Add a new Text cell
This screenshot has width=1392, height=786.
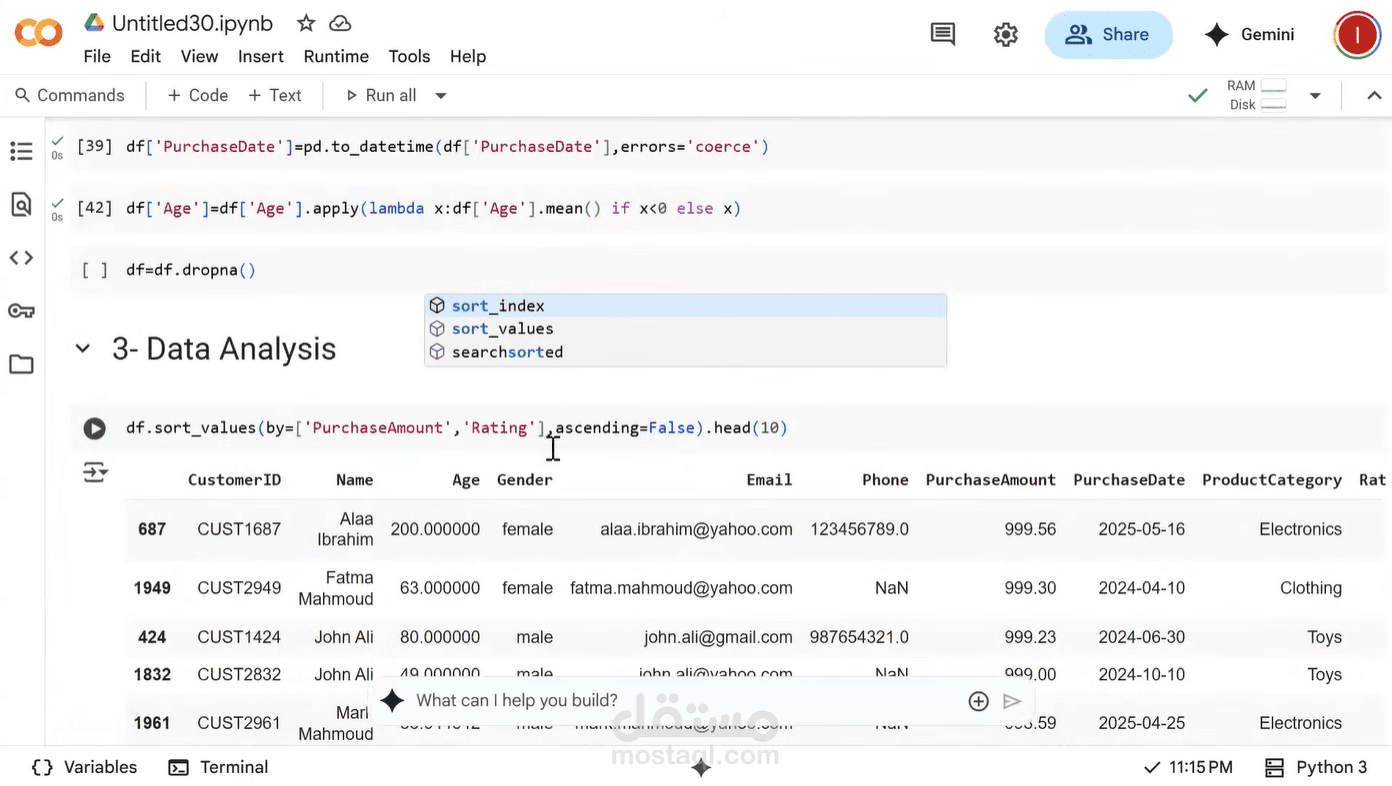[x=274, y=96]
